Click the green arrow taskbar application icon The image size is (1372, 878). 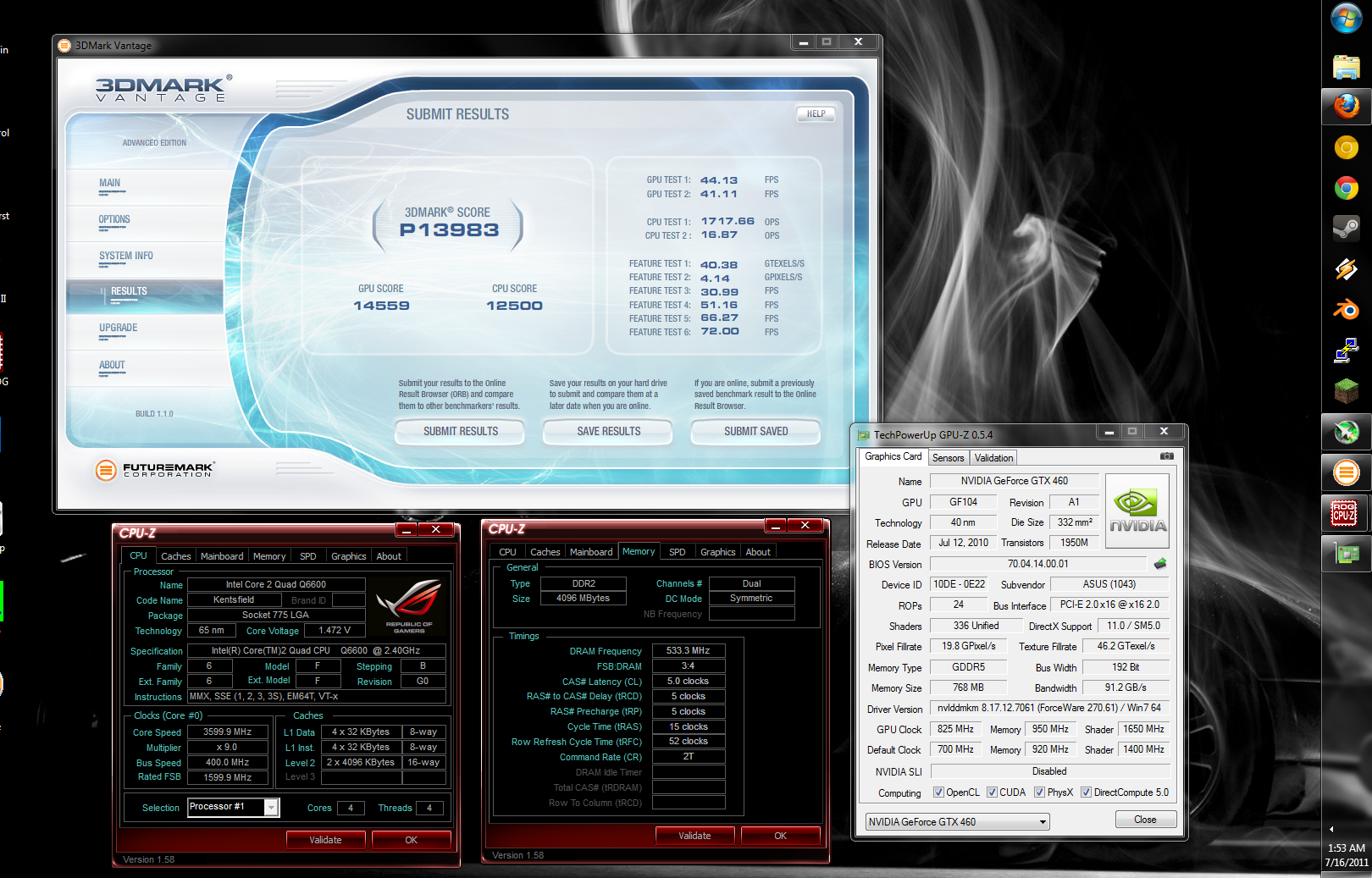pos(1346,432)
